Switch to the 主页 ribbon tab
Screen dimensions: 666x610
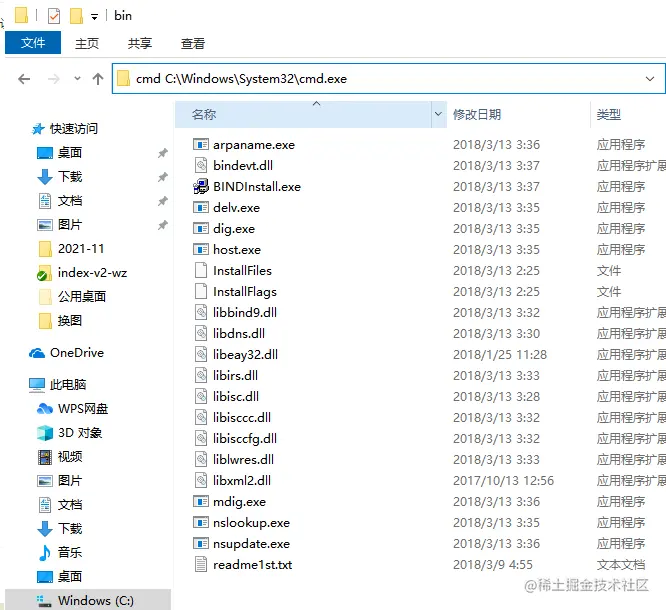tap(87, 43)
